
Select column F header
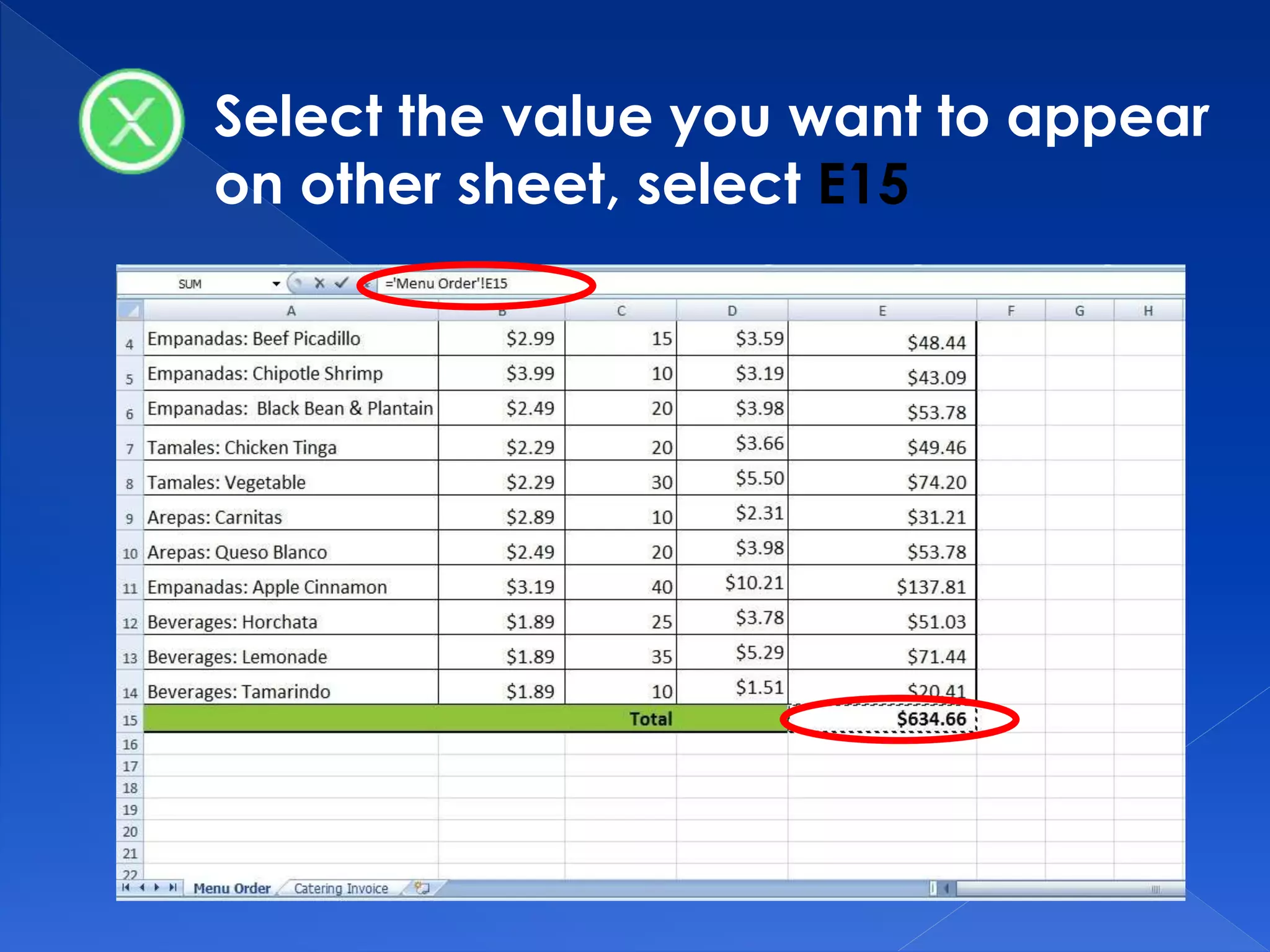[x=1011, y=311]
